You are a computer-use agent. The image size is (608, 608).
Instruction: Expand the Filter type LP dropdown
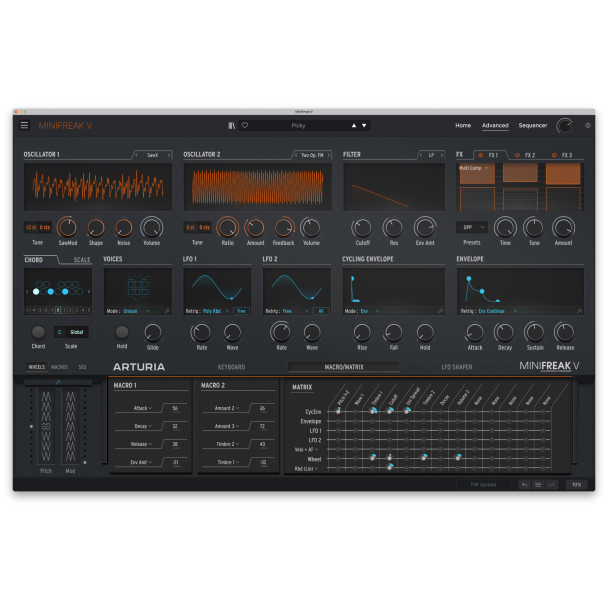coord(432,155)
